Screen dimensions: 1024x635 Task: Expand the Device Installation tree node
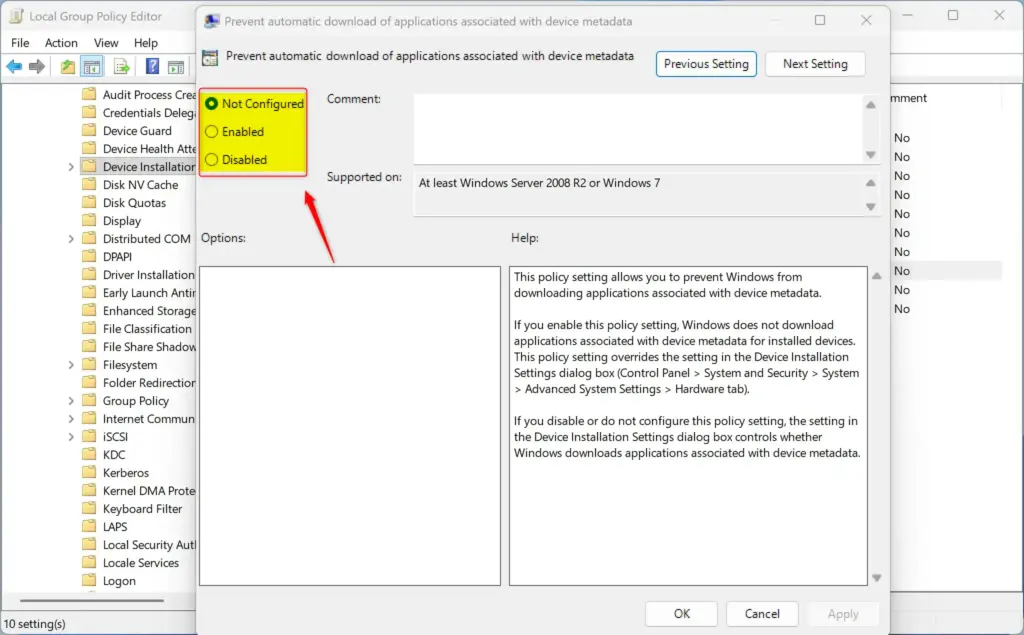[71, 167]
